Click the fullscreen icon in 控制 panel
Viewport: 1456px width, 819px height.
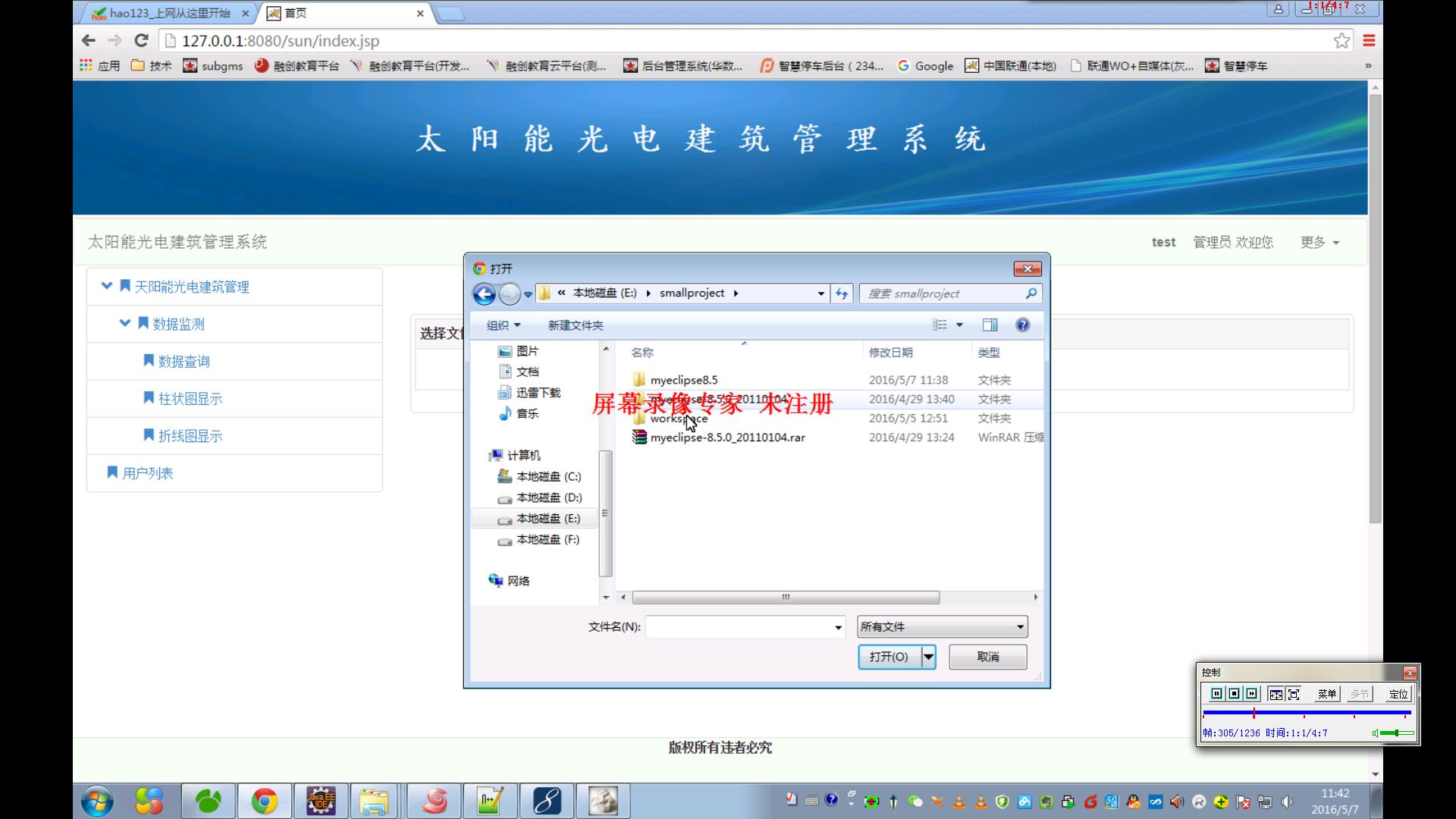(1294, 694)
